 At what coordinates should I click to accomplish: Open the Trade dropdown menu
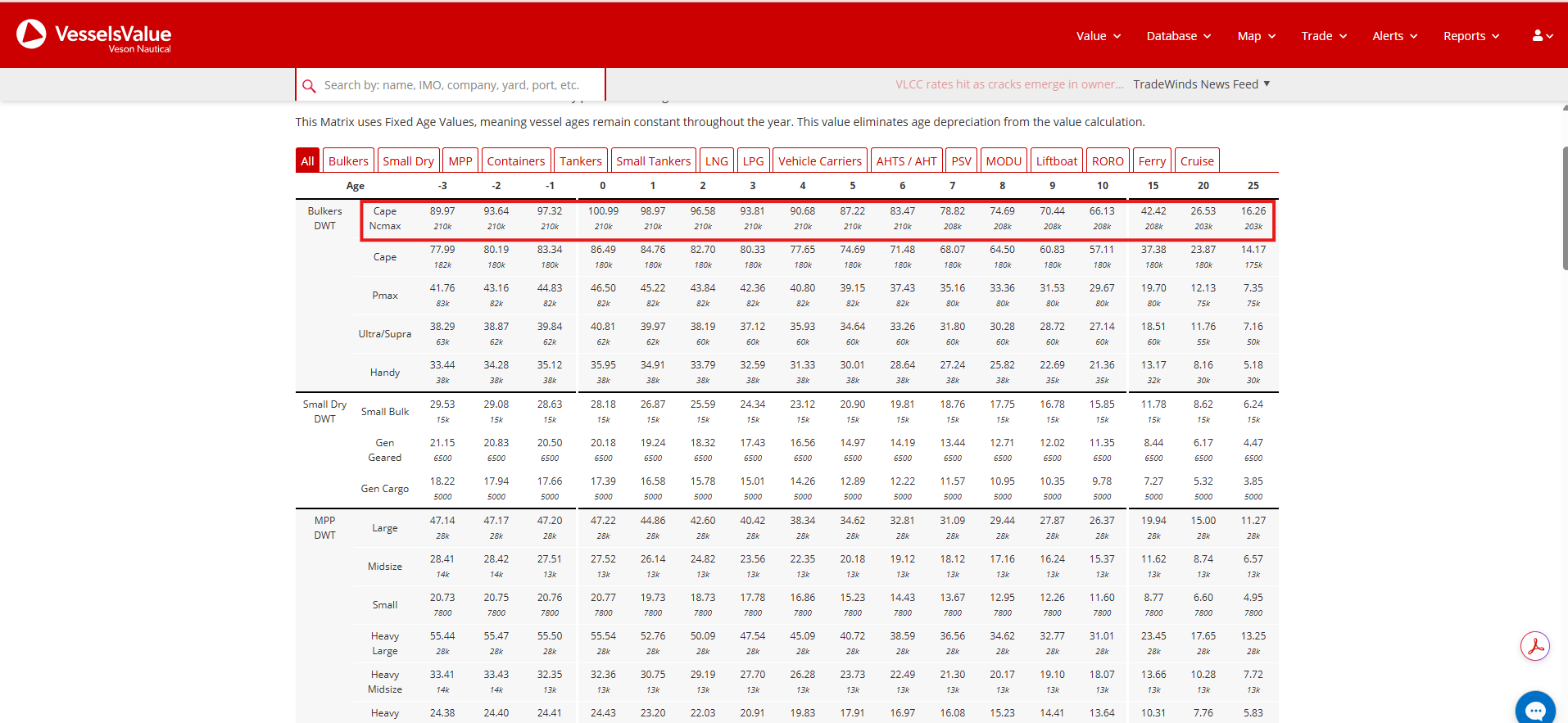1324,36
